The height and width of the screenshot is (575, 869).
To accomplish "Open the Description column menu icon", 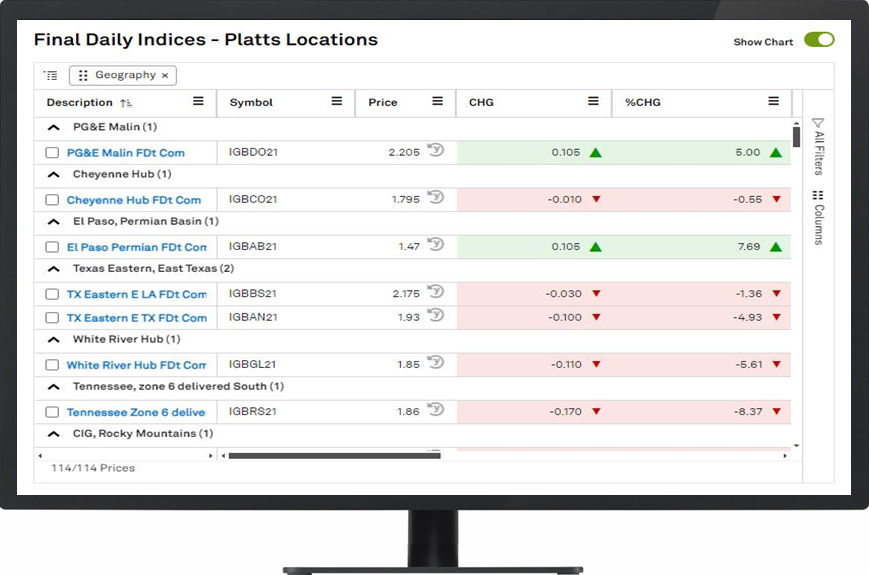I will click(x=198, y=102).
